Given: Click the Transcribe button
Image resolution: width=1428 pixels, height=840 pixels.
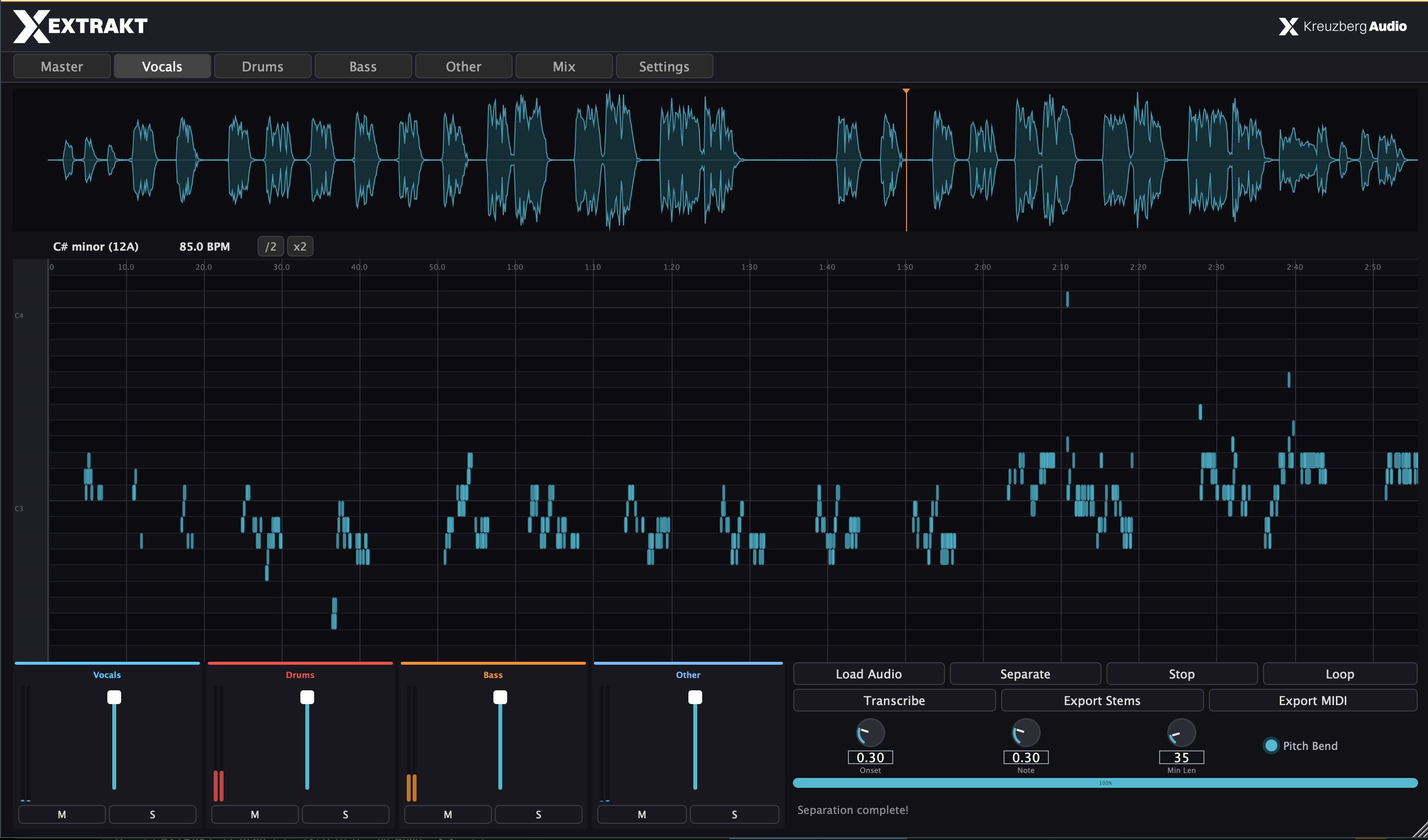Looking at the screenshot, I should (x=894, y=701).
